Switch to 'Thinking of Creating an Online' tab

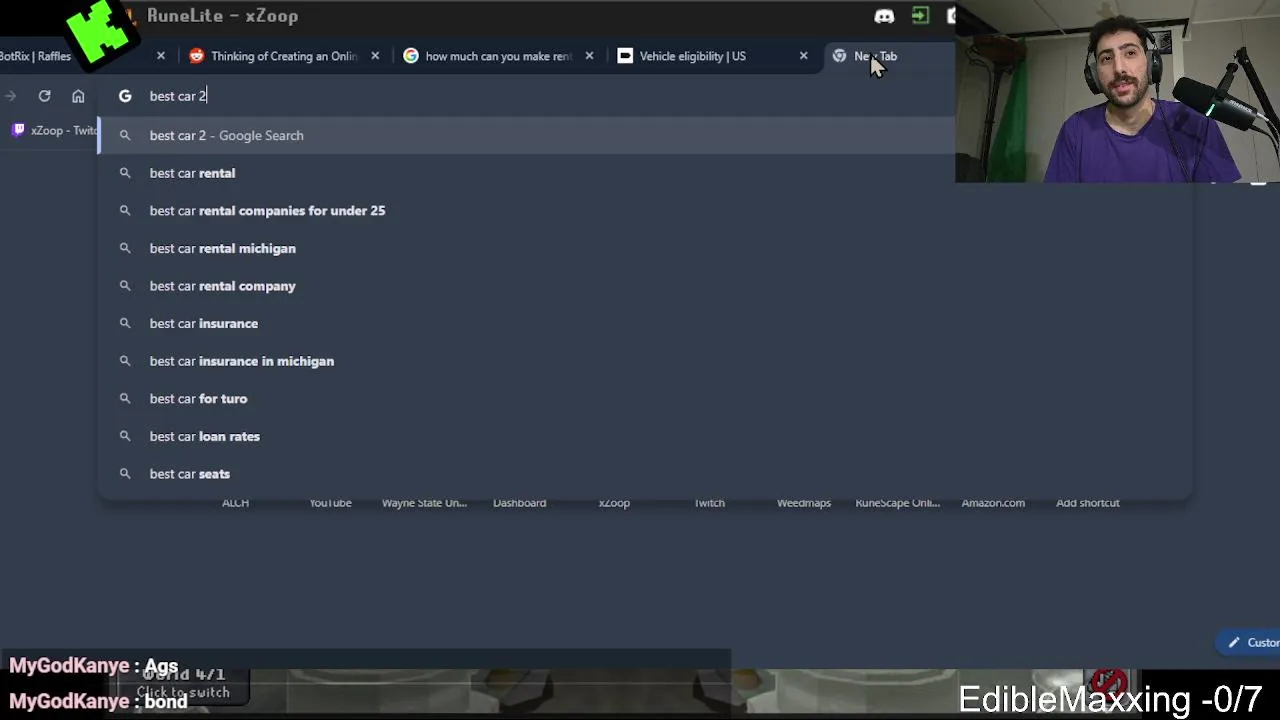pos(283,56)
